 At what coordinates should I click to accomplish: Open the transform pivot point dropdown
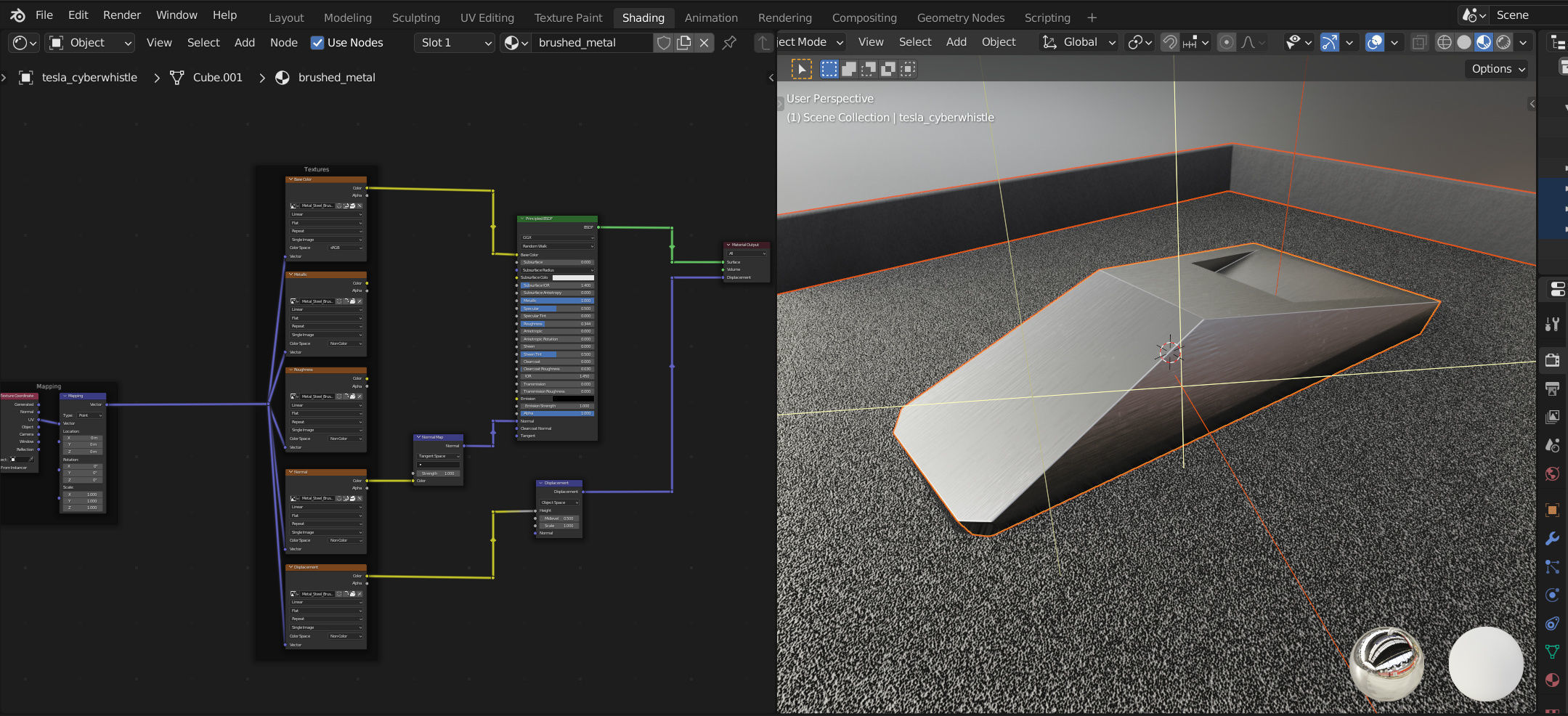(x=1140, y=42)
